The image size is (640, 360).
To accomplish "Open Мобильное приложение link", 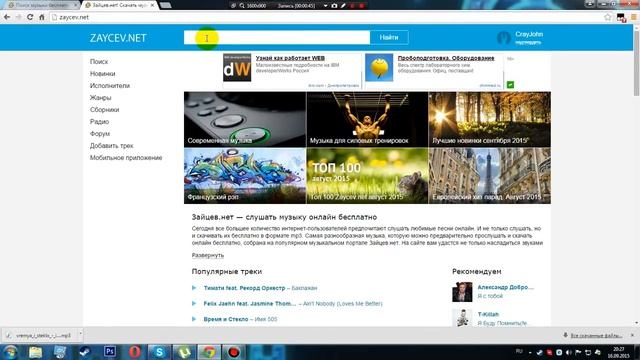I will point(126,158).
